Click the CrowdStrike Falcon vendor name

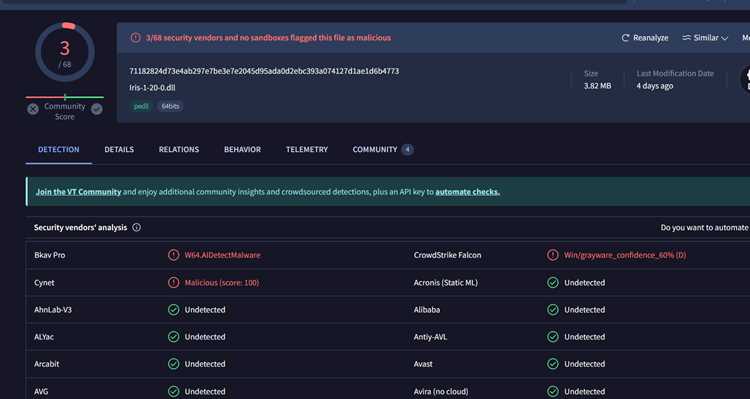[x=447, y=255]
